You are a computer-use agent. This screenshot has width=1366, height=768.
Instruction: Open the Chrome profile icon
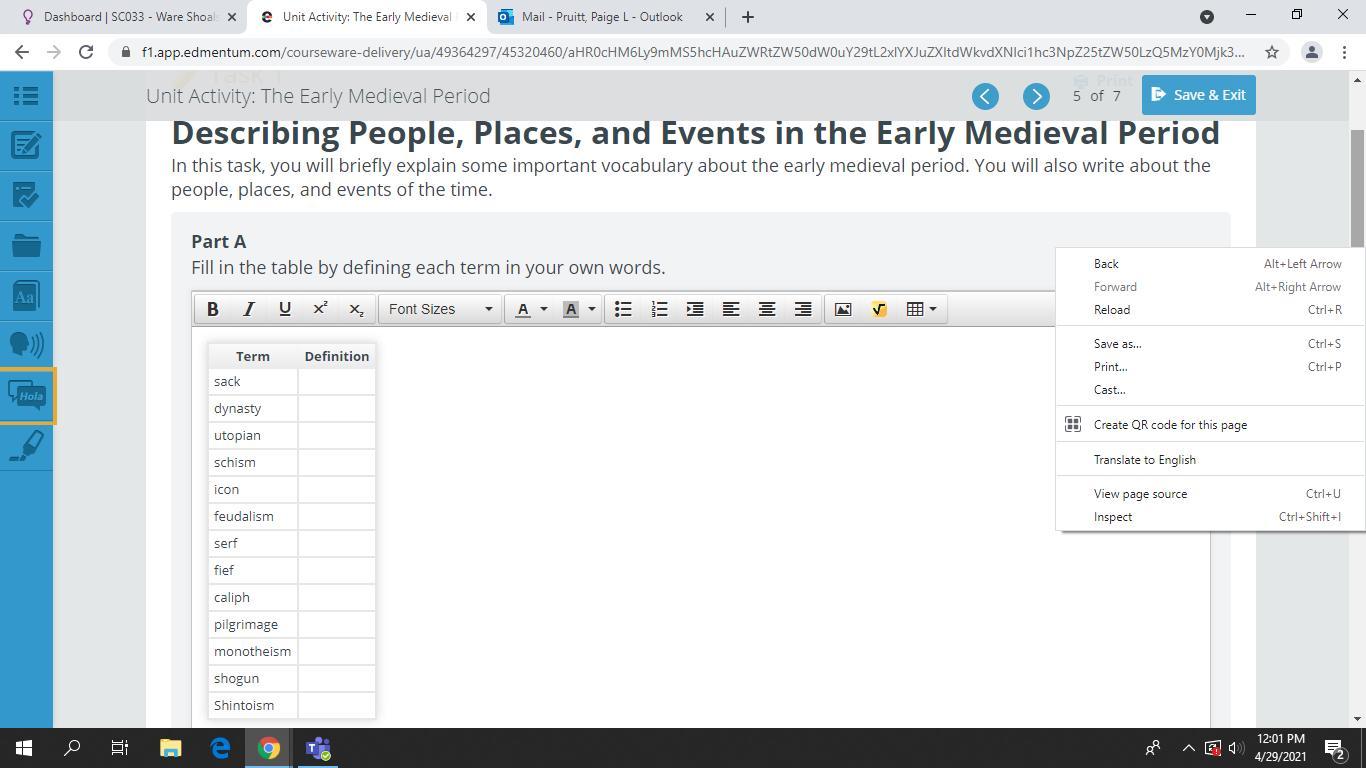pyautogui.click(x=1312, y=52)
